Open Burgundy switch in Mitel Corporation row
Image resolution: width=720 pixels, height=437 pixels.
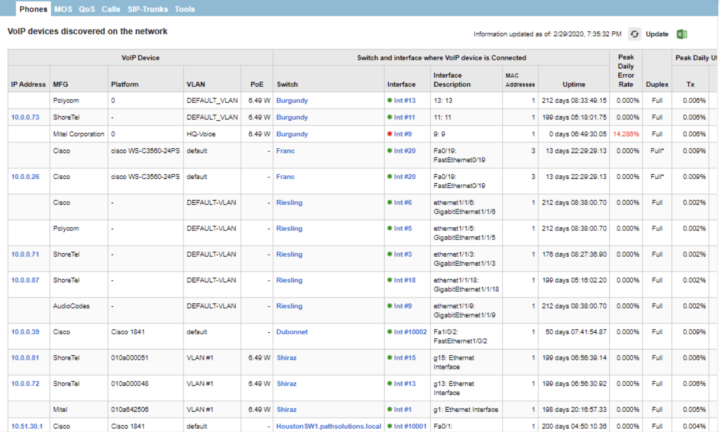coord(292,134)
